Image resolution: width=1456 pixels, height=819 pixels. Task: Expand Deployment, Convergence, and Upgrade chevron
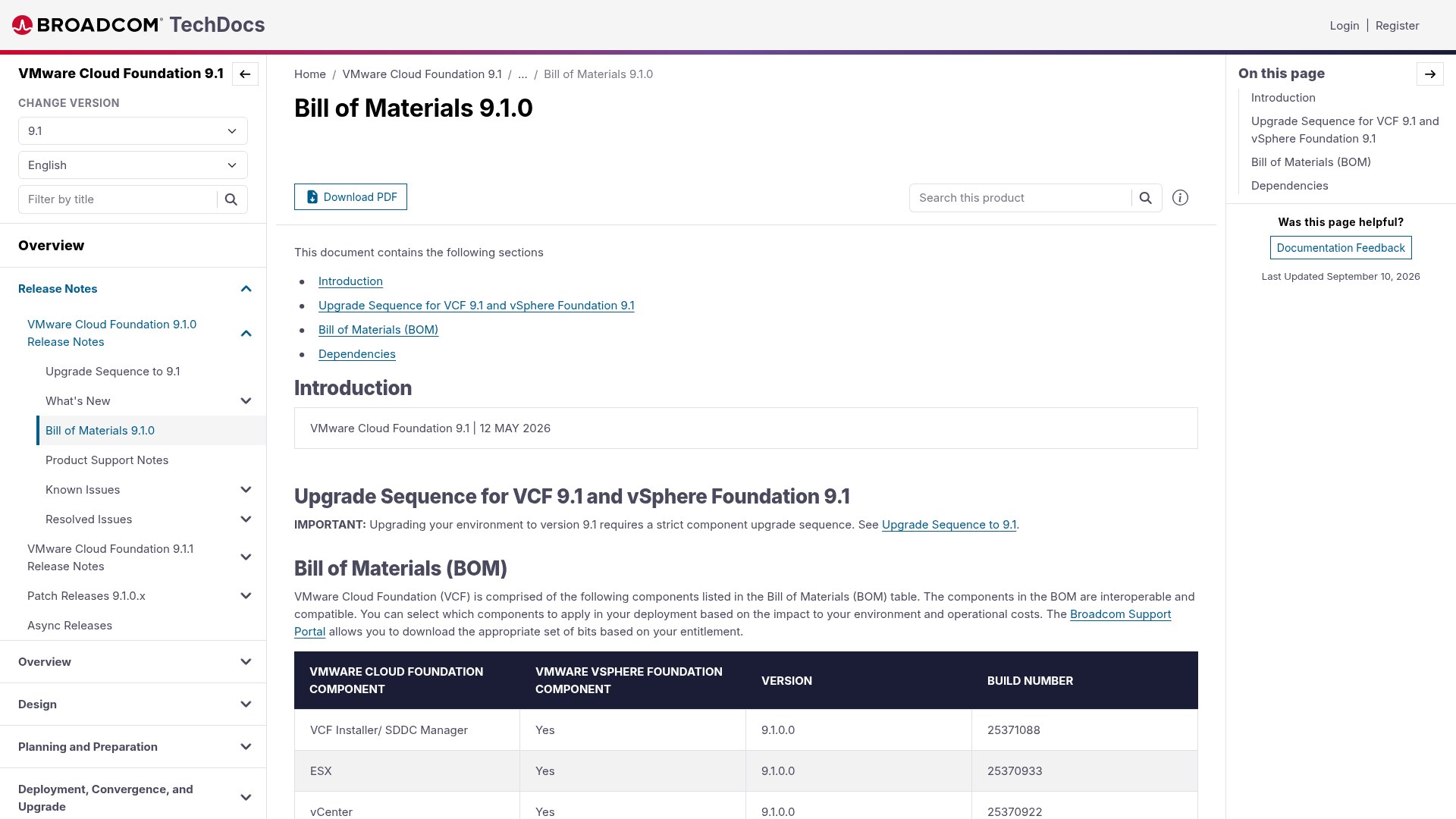(x=246, y=798)
